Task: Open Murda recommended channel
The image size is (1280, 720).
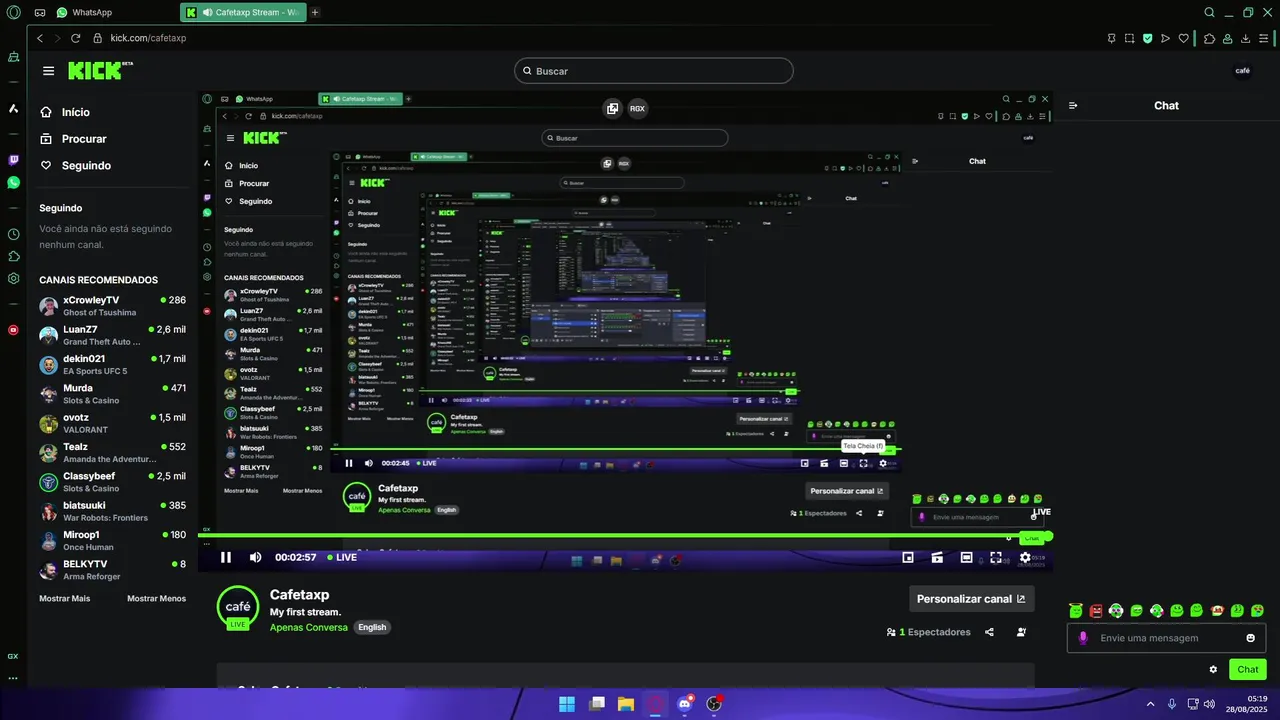Action: (x=112, y=394)
